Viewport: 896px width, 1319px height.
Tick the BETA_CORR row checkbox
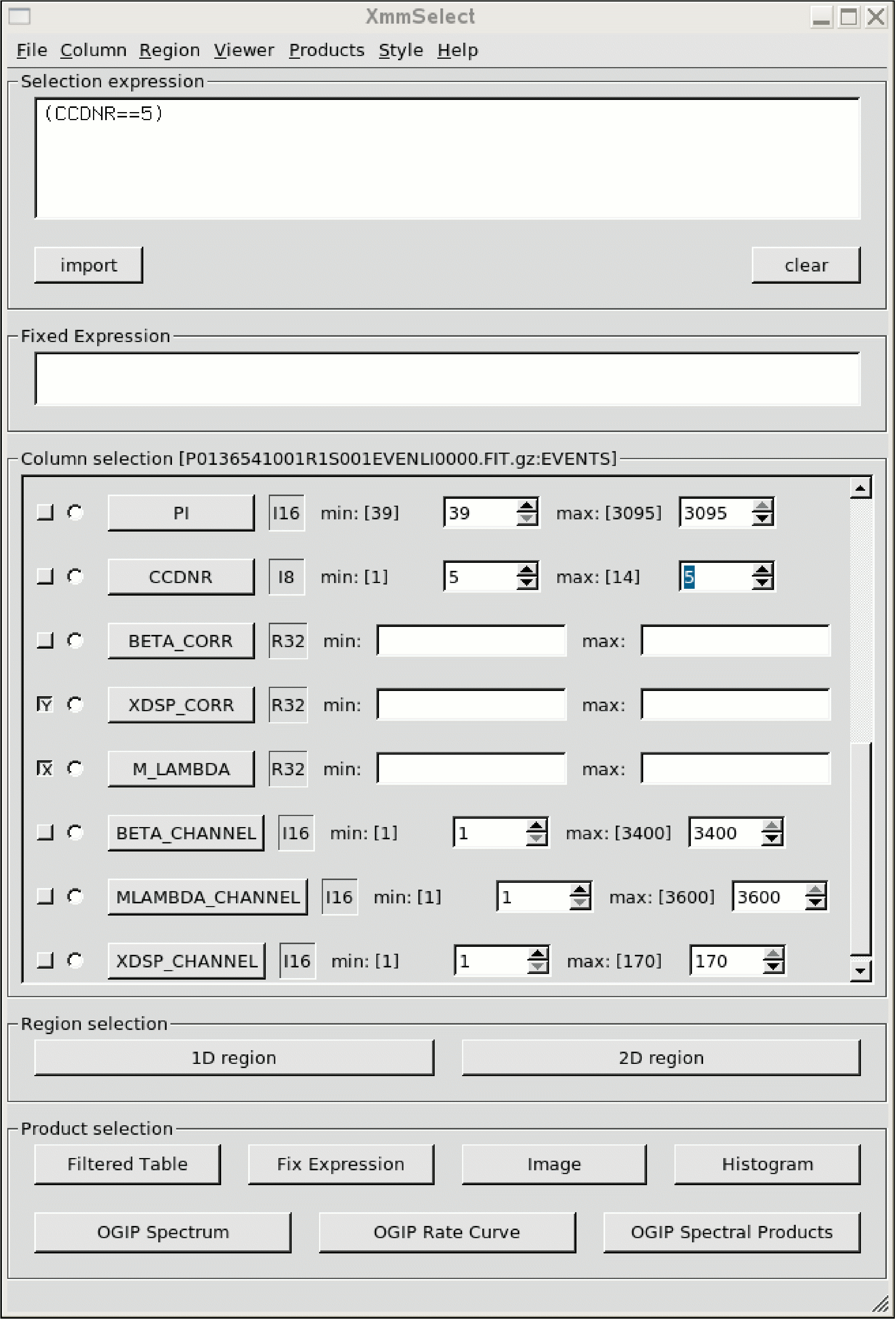pos(45,641)
